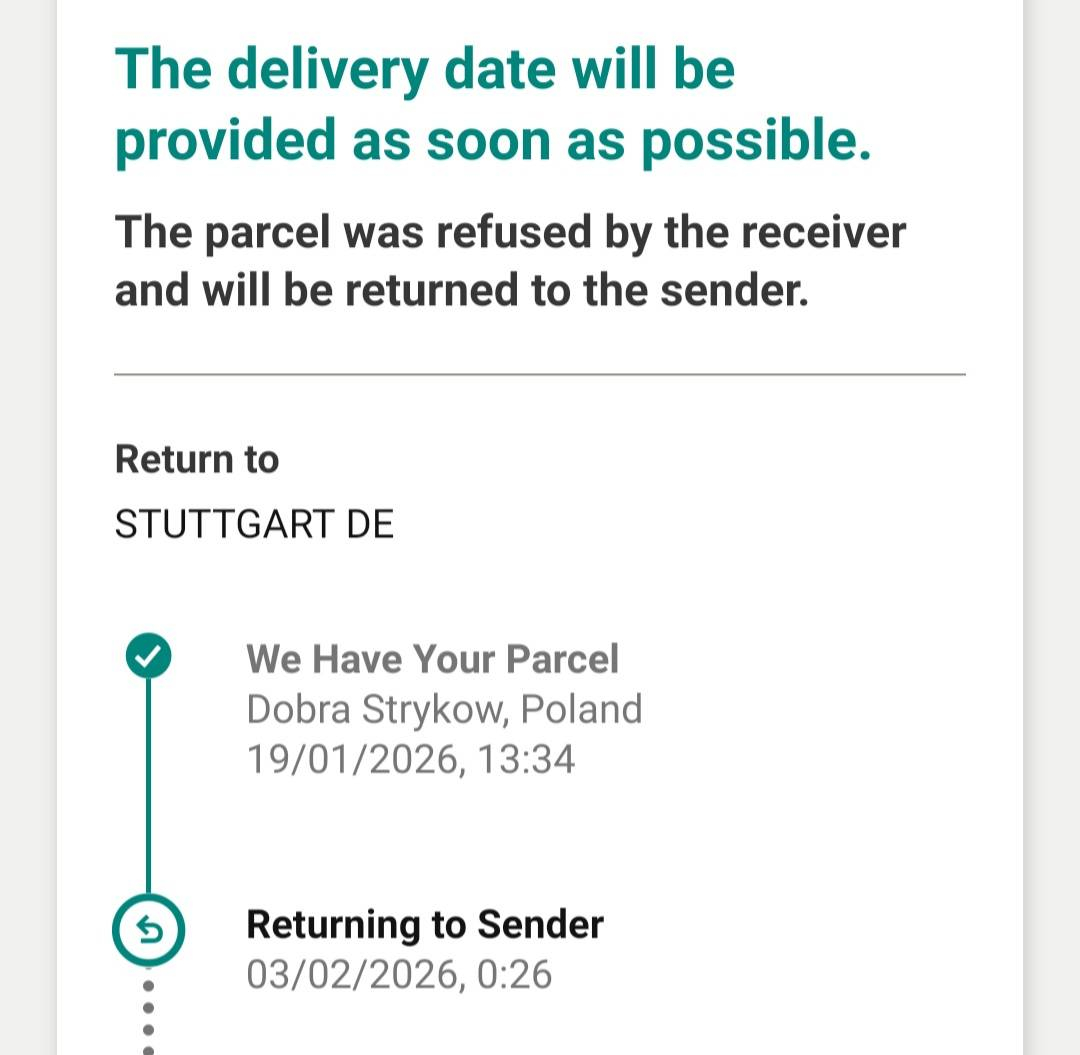Click the 'Dobra Strykow, Poland' location text

[x=443, y=709]
